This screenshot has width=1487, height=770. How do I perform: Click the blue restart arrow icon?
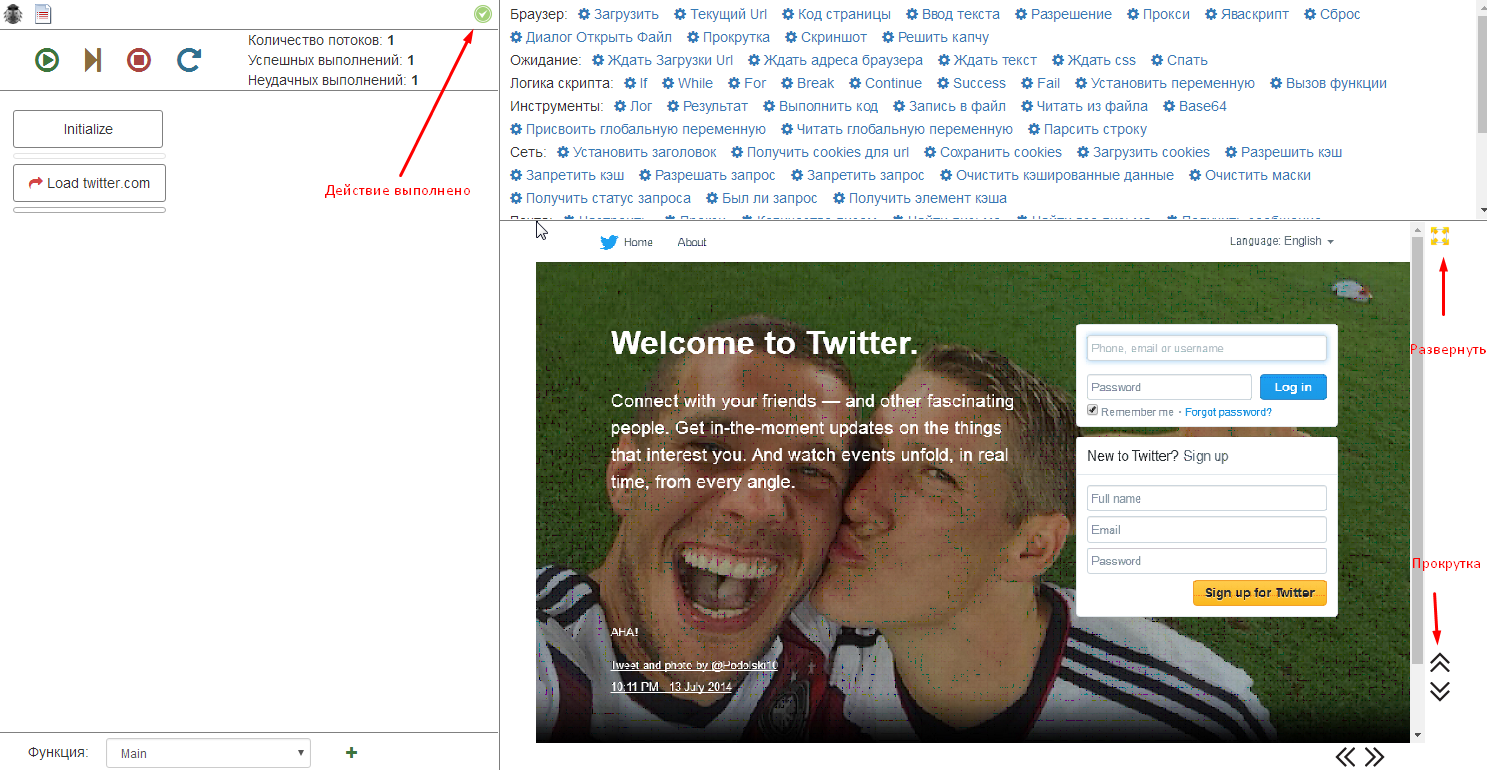(188, 61)
